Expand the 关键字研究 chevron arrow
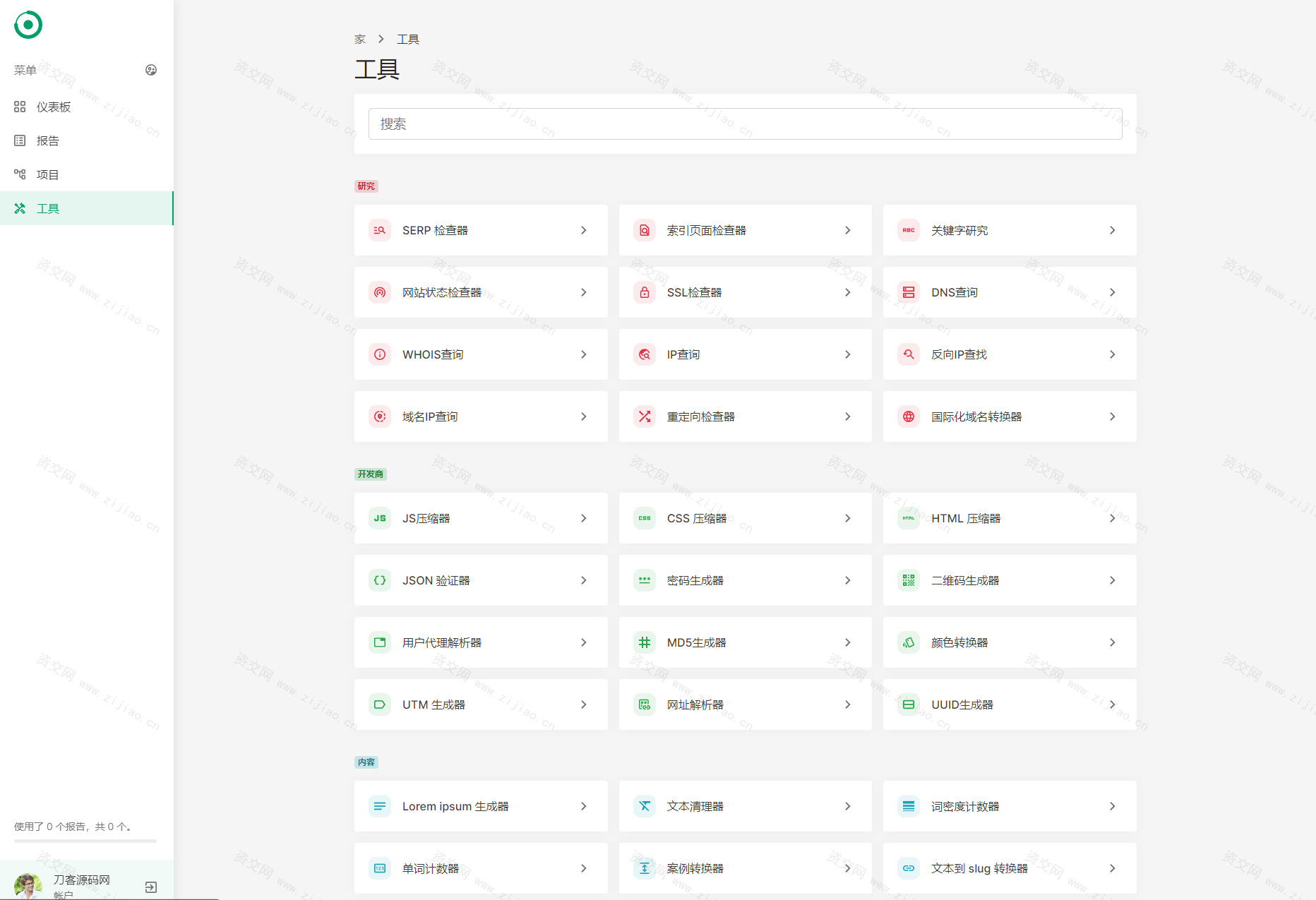The width and height of the screenshot is (1316, 900). 1112,230
